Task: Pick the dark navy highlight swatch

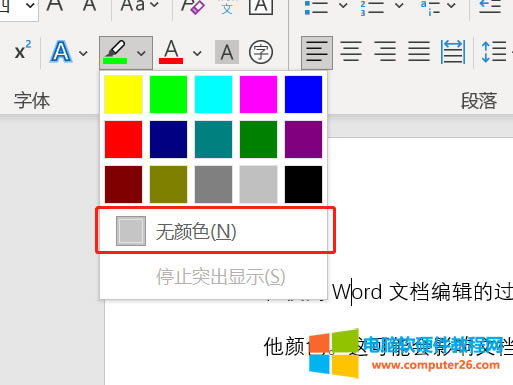Action: [168, 139]
